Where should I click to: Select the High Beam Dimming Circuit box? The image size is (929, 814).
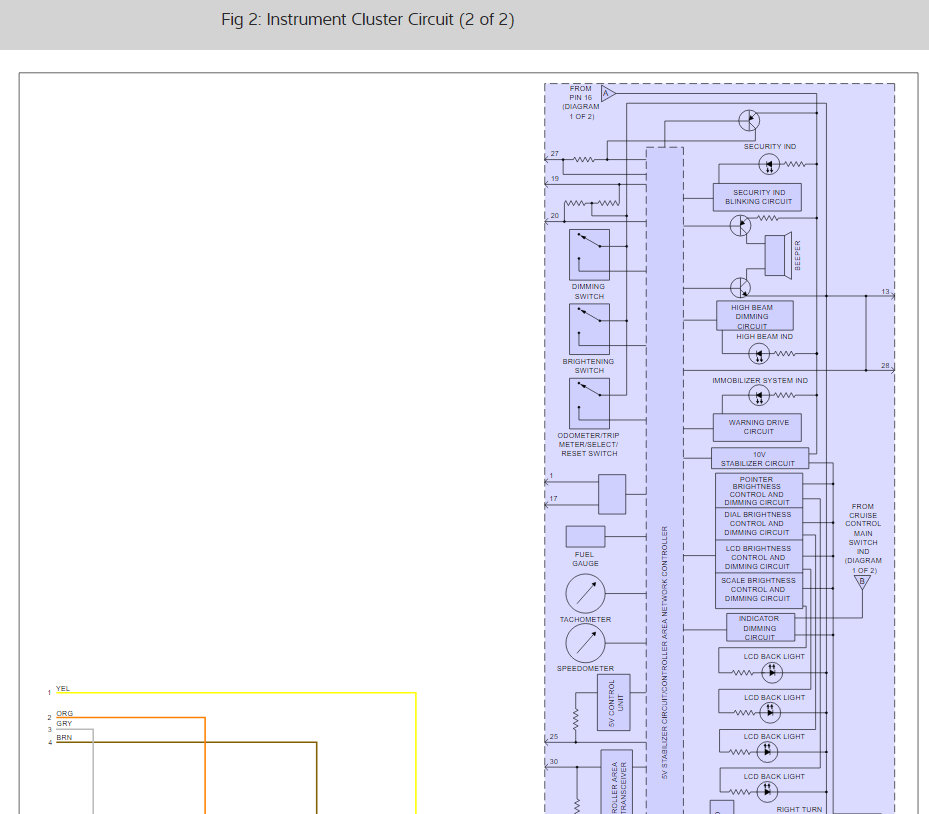click(755, 316)
